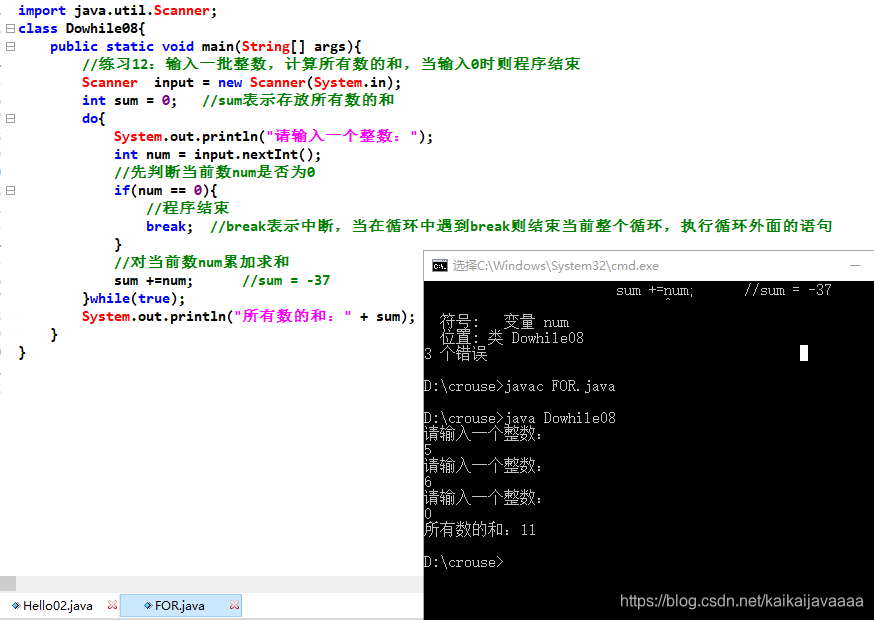This screenshot has height=620, width=874.
Task: Click the '符号: 变量 num' line in cmd
Action: 504,322
